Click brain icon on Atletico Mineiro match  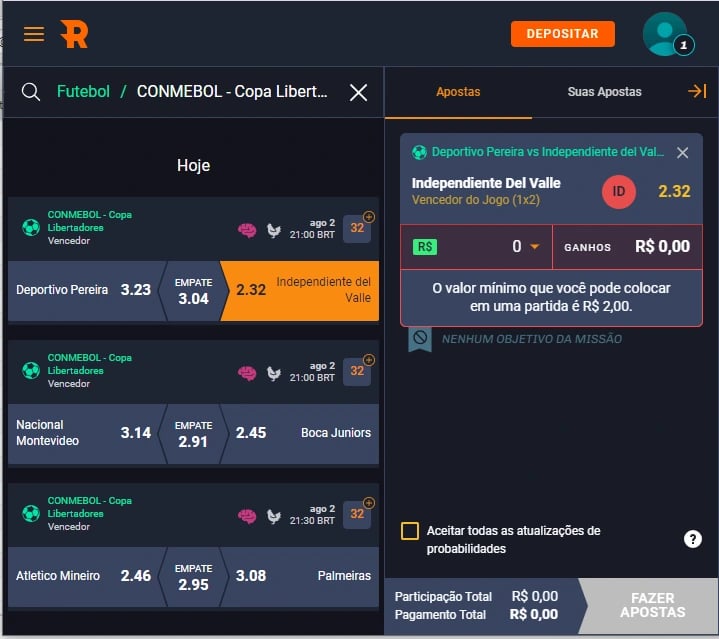point(247,516)
